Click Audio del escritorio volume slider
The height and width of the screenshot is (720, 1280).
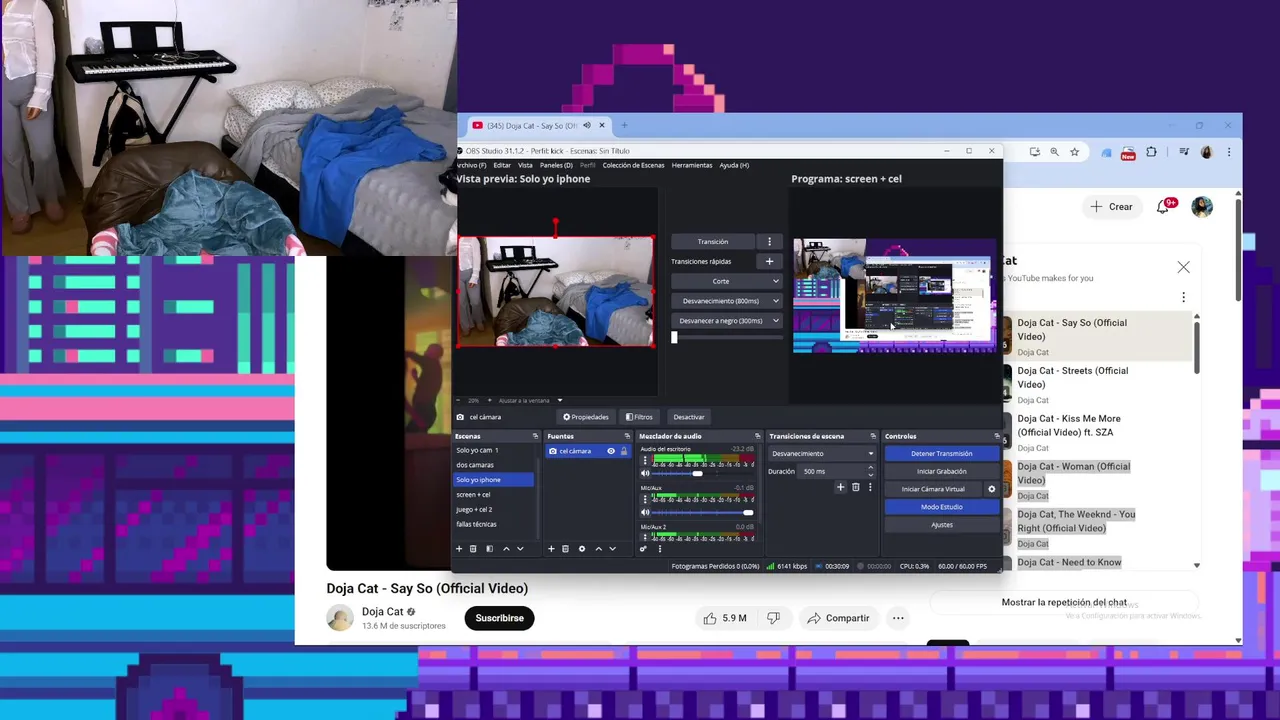coord(704,473)
